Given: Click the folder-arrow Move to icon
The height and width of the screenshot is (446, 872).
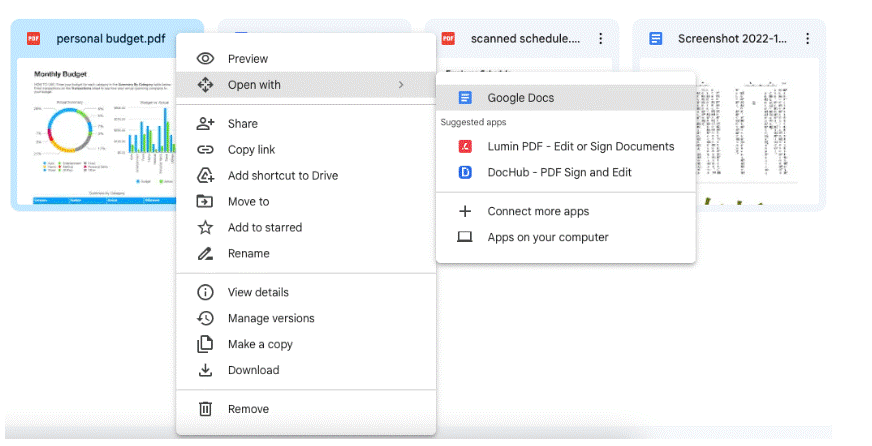Looking at the screenshot, I should [205, 201].
